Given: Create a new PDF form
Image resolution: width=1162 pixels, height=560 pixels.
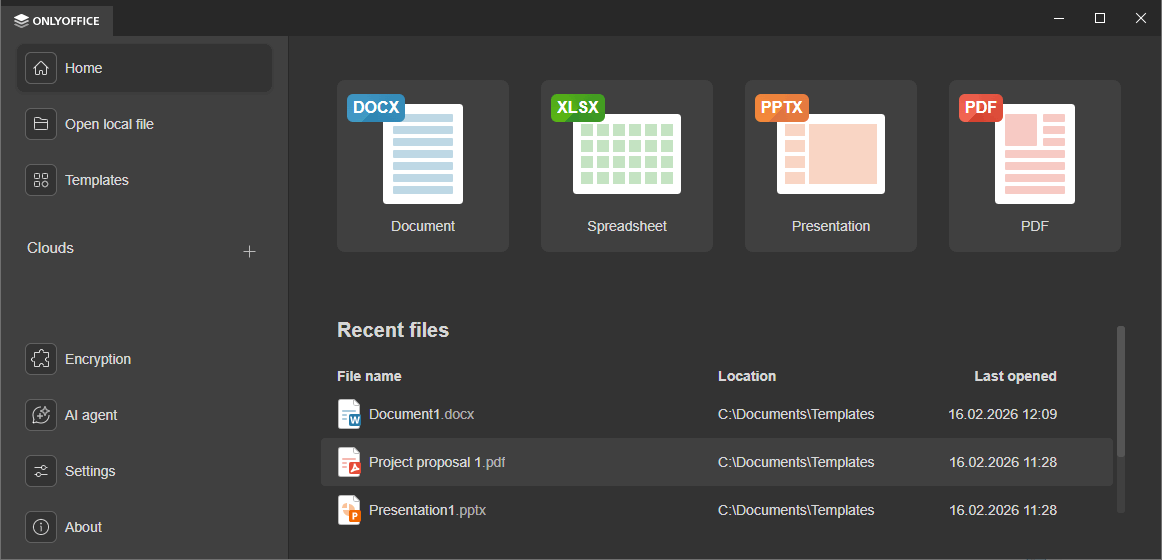Looking at the screenshot, I should 1035,165.
